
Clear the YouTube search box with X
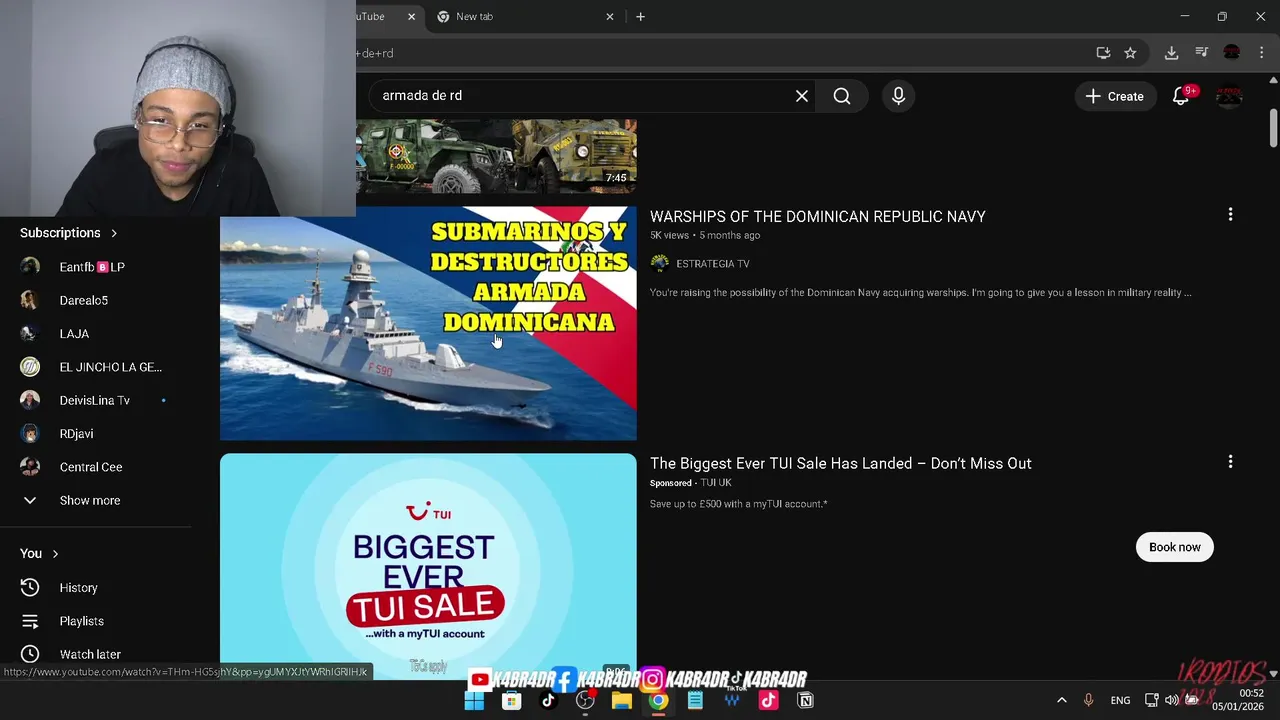801,96
